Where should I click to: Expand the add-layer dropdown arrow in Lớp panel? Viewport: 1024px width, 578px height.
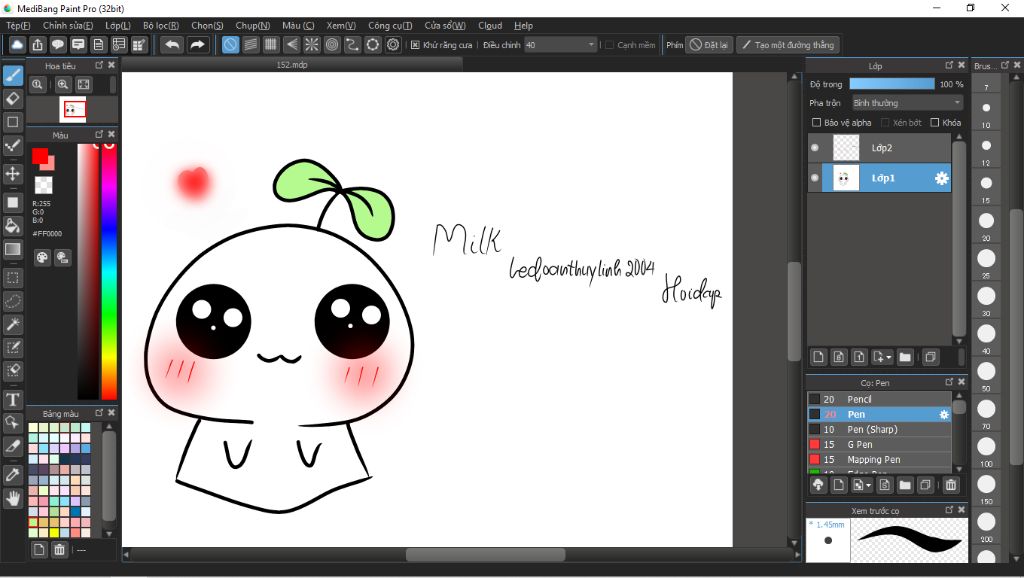[889, 357]
